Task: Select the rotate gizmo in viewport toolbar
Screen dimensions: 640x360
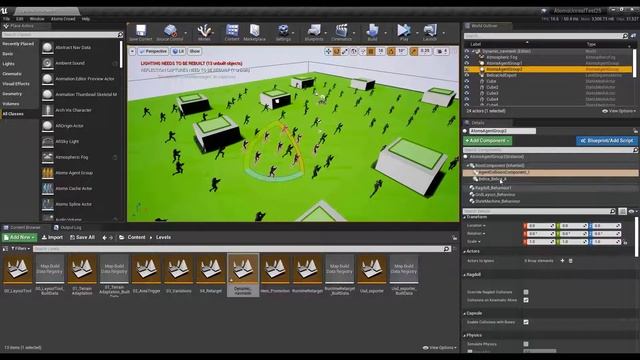Action: (x=336, y=51)
